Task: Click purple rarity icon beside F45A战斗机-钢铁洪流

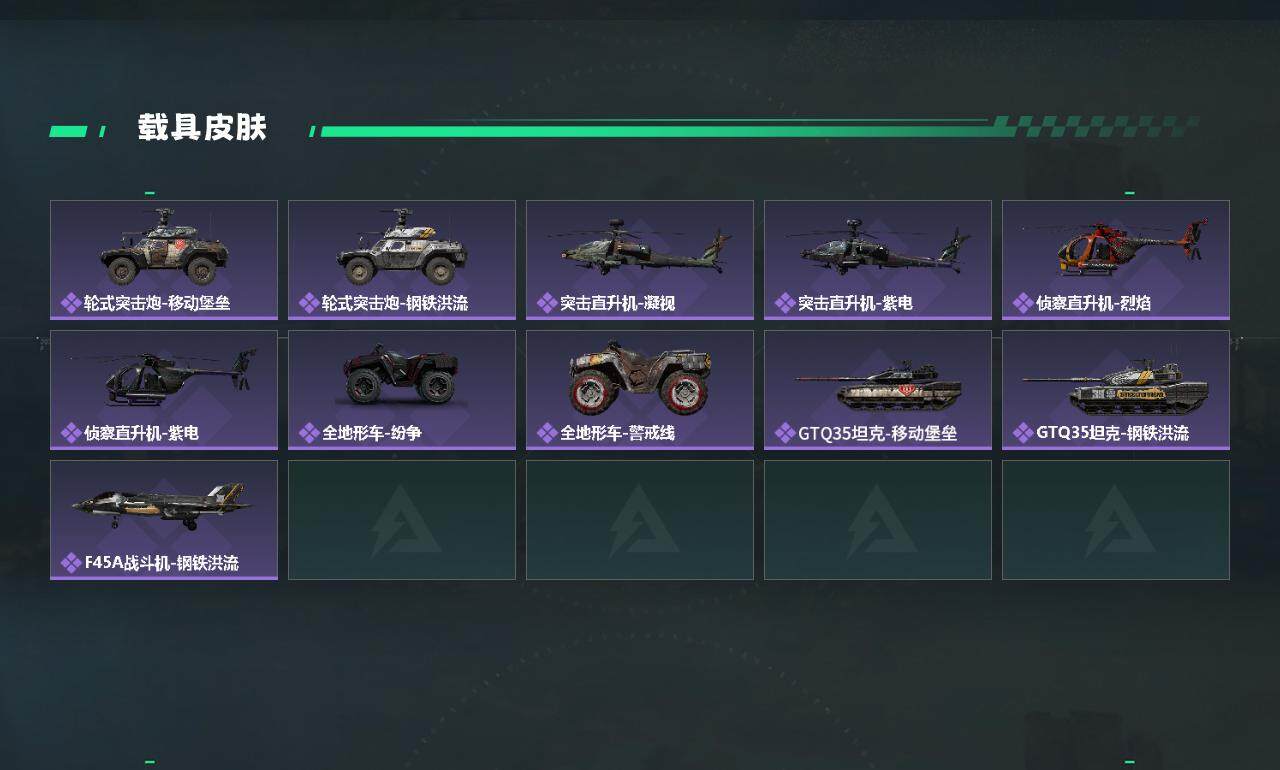Action: click(71, 563)
